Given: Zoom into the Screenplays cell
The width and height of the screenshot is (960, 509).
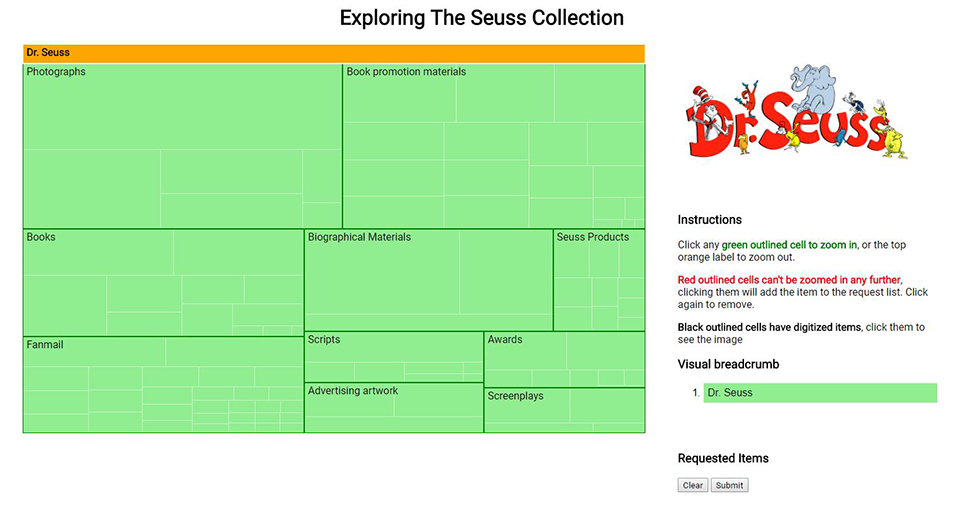Looking at the screenshot, I should [x=564, y=410].
